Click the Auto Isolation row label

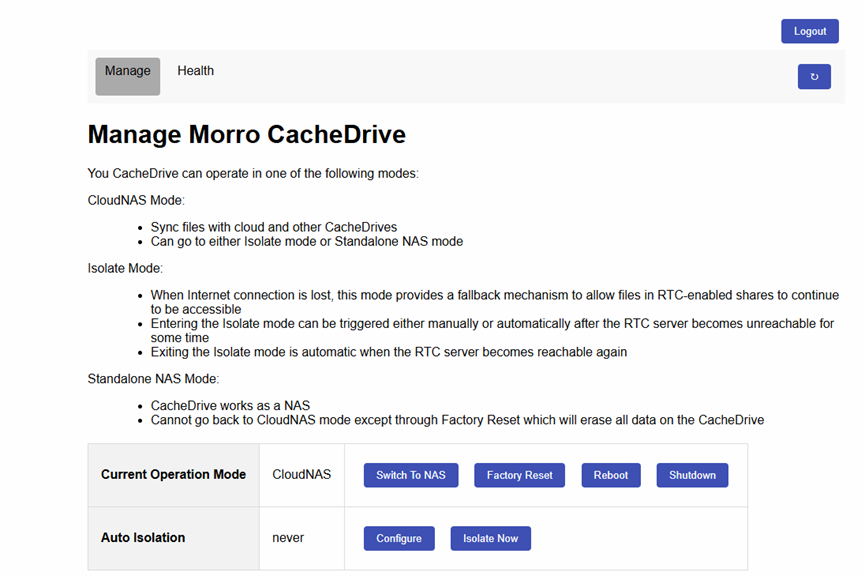(143, 537)
